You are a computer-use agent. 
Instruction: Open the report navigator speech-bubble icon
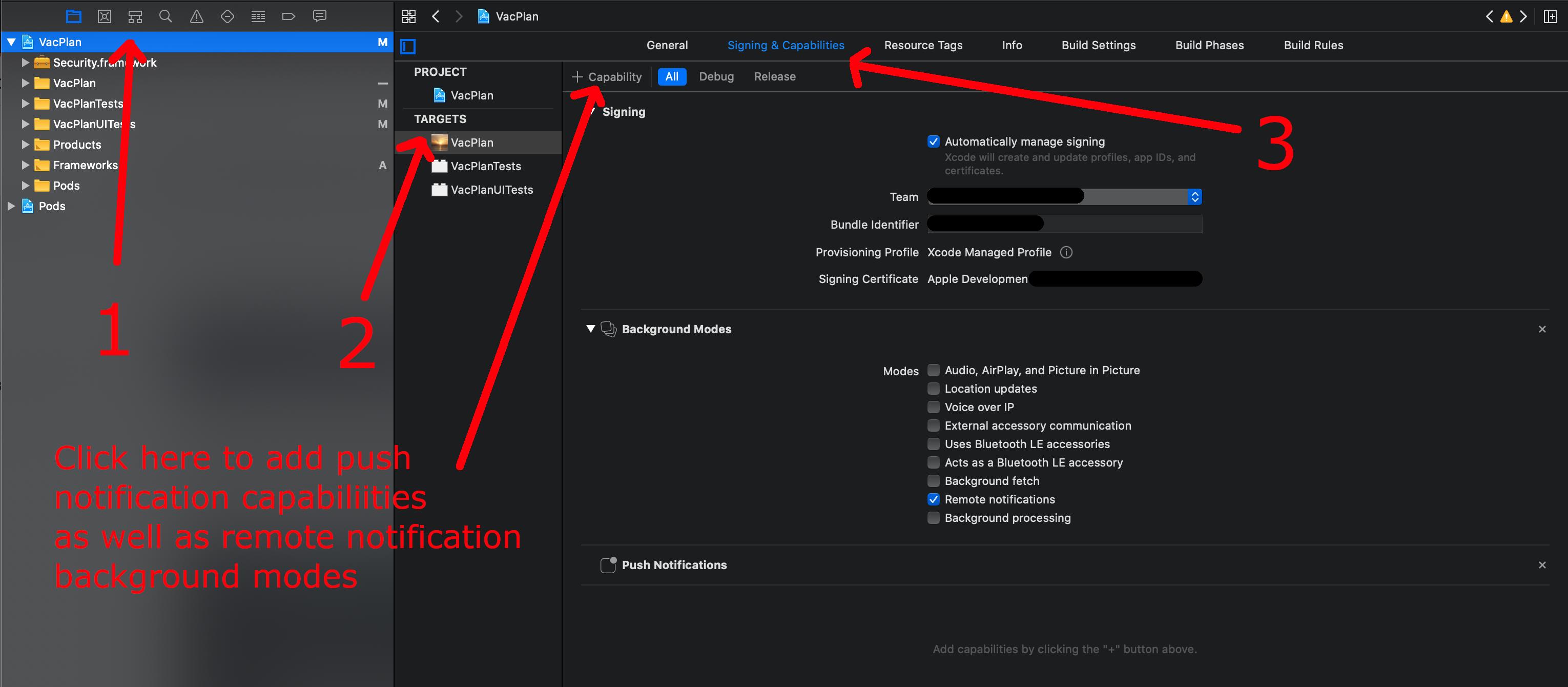tap(319, 16)
